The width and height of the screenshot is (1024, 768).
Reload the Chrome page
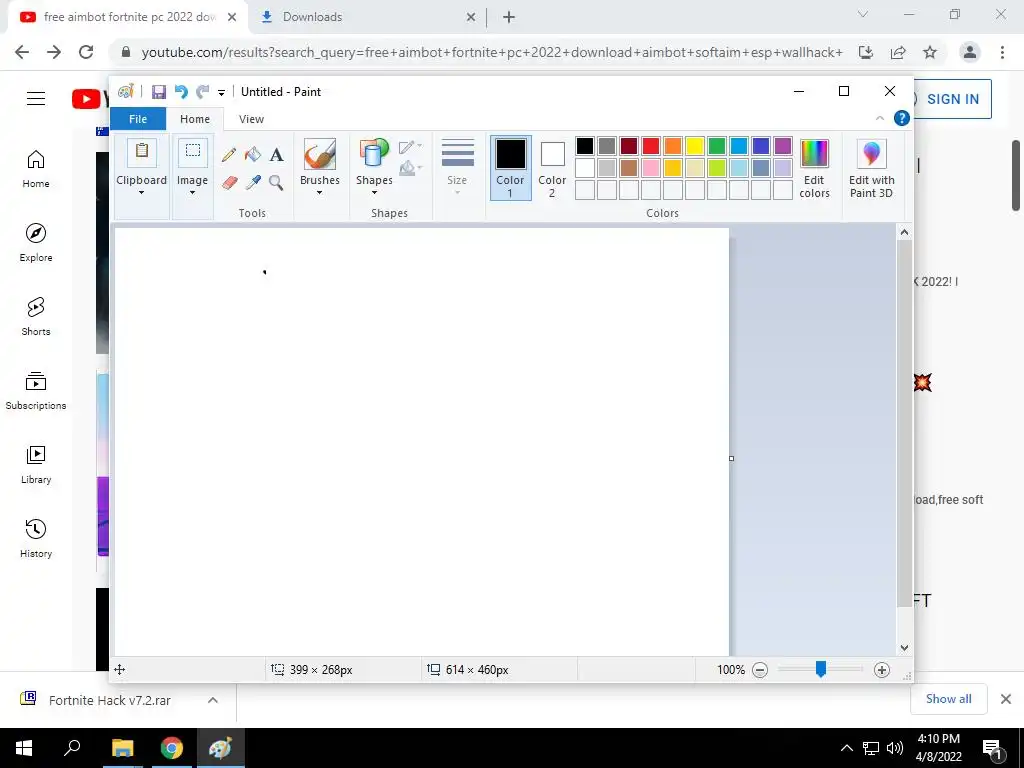86,52
